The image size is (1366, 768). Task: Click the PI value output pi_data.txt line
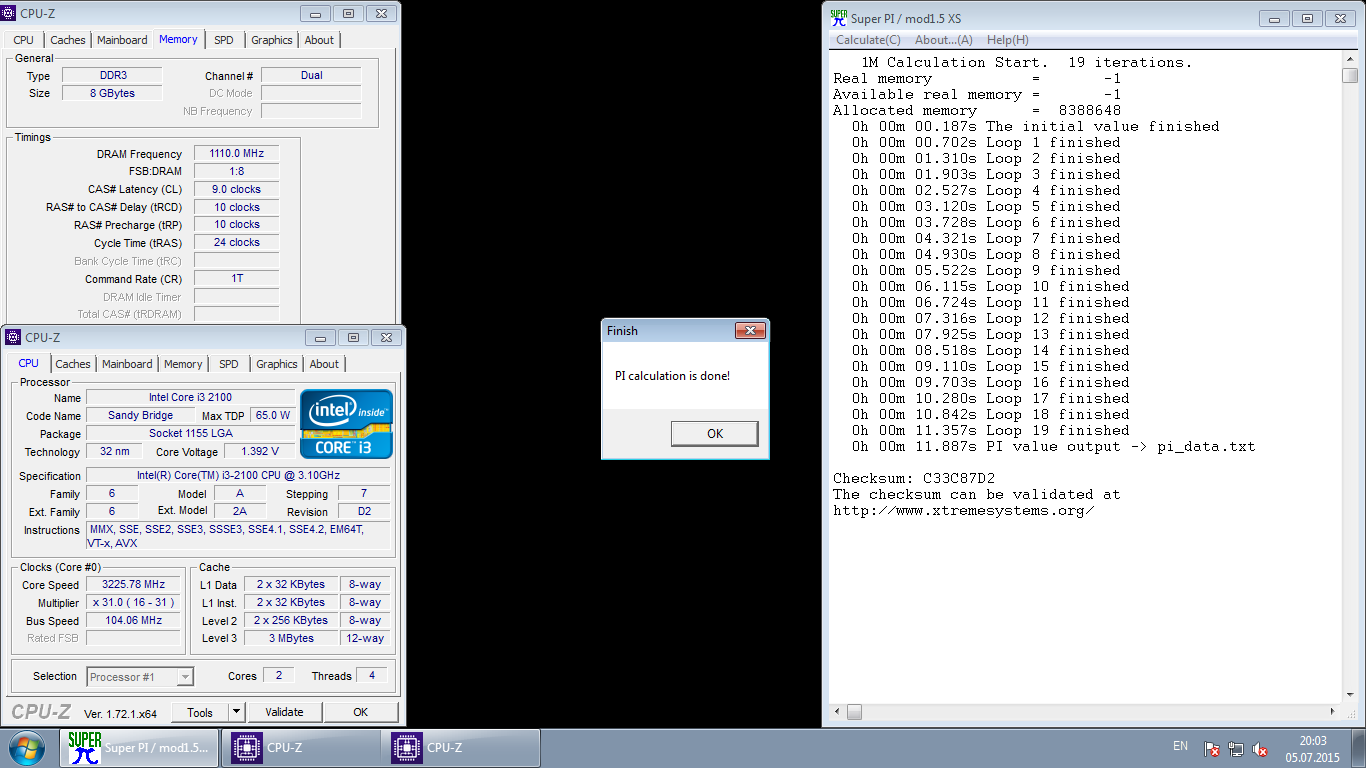pos(1053,446)
